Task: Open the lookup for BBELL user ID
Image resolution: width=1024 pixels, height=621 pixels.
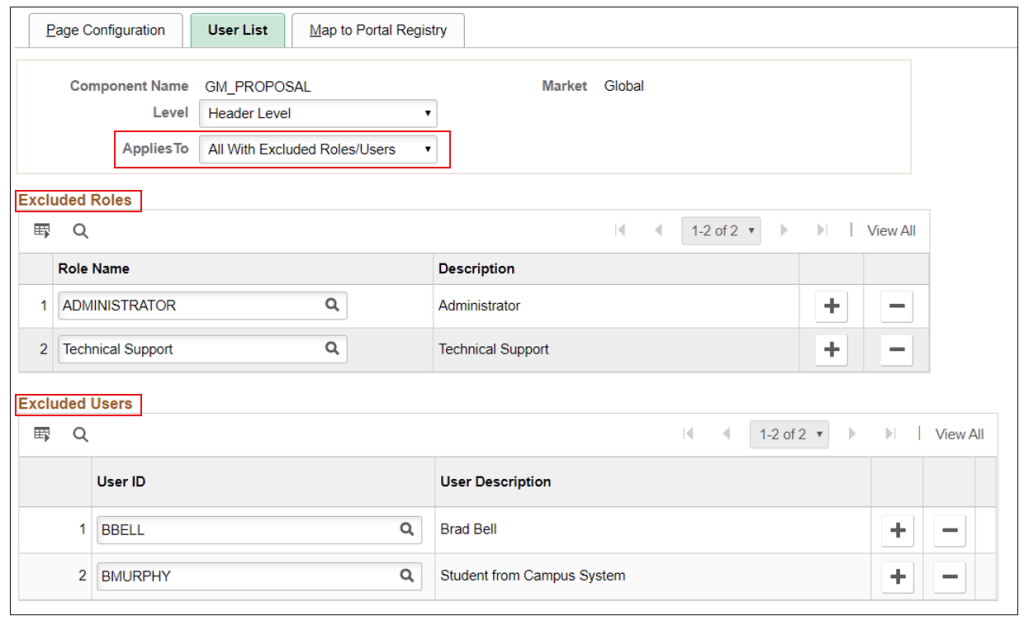Action: 406,530
